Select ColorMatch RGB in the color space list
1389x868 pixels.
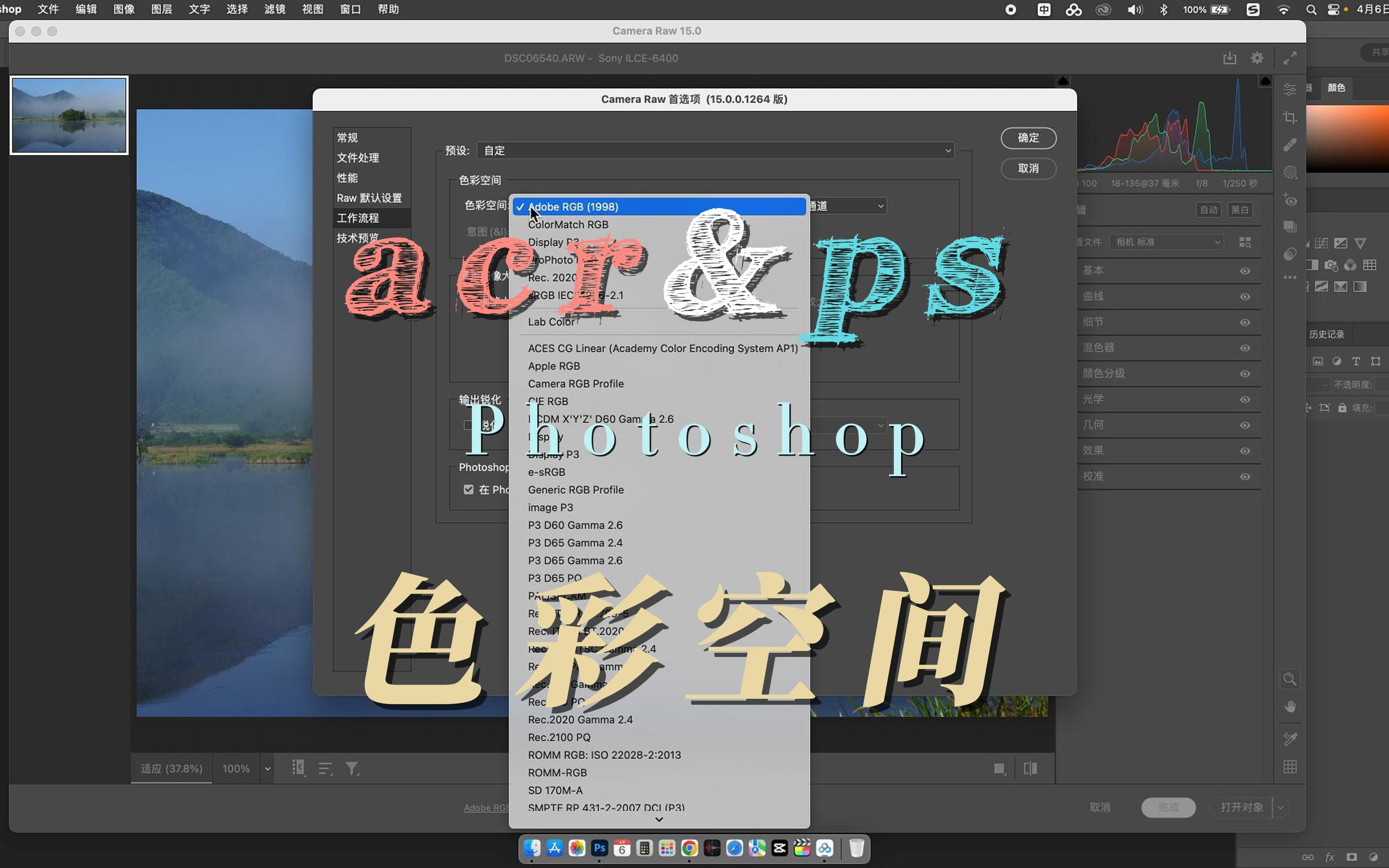[659, 225]
